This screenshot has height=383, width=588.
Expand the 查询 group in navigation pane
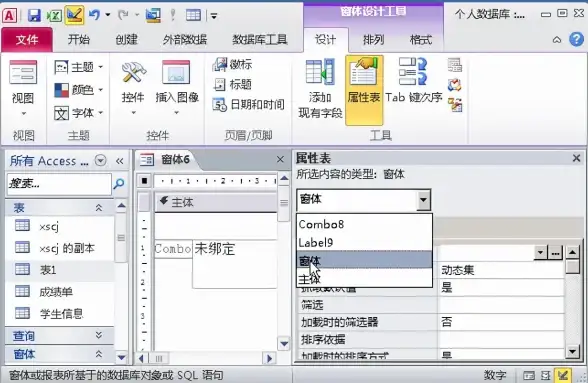point(99,335)
